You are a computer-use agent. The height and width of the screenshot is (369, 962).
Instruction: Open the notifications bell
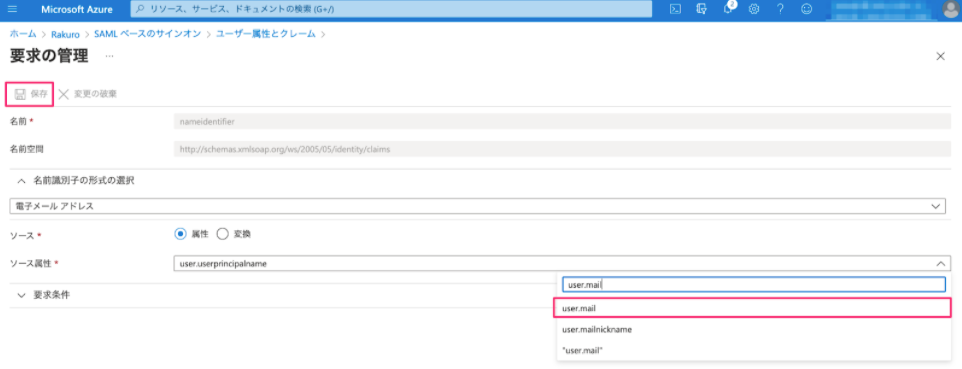[x=728, y=9]
